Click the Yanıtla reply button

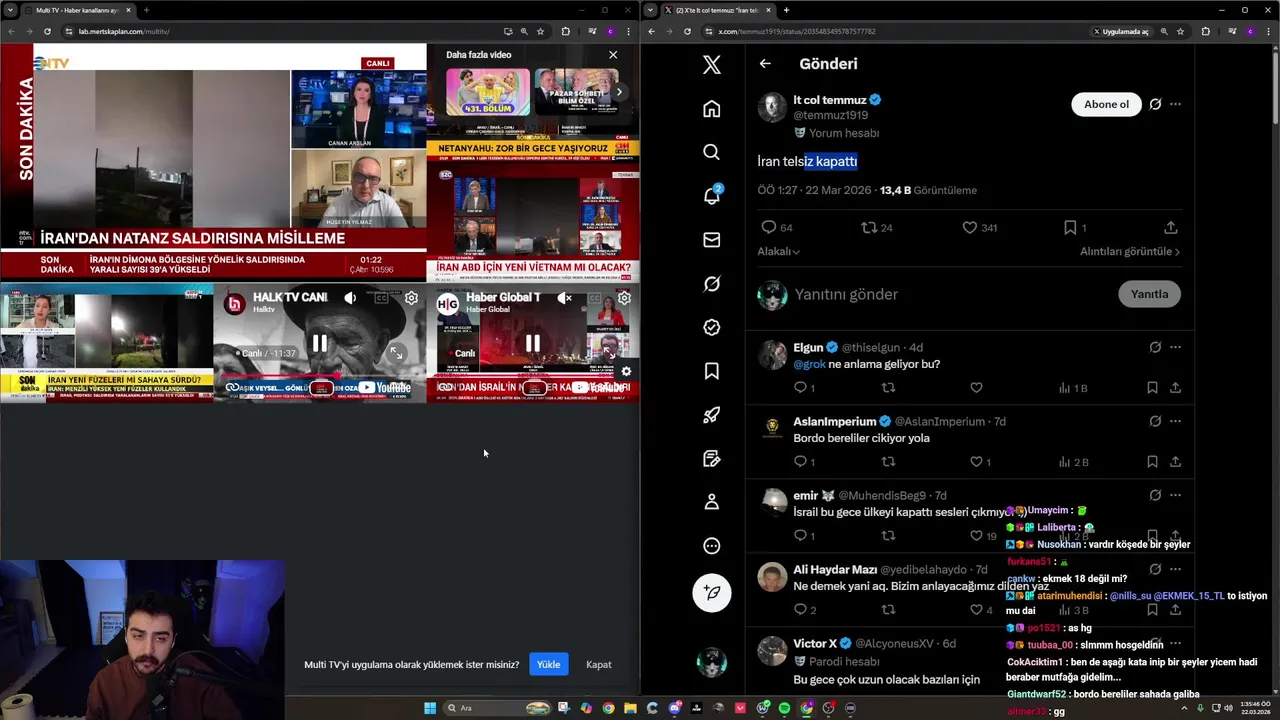(1149, 294)
